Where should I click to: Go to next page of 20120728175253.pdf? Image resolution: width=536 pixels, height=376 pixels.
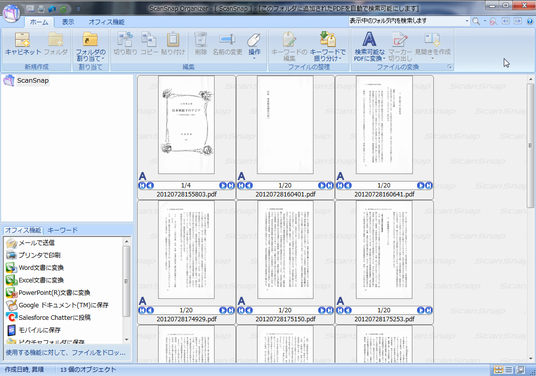(x=421, y=310)
